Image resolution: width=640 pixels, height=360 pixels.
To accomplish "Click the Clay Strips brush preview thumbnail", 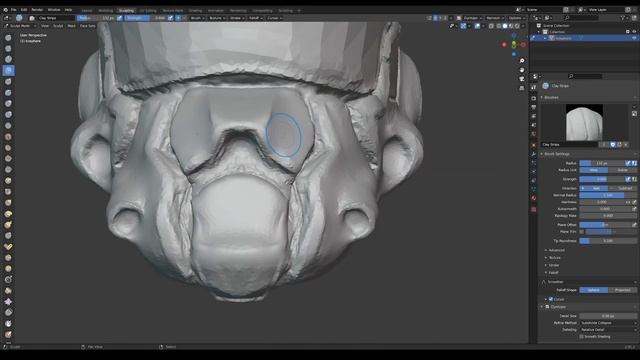I will pyautogui.click(x=584, y=122).
